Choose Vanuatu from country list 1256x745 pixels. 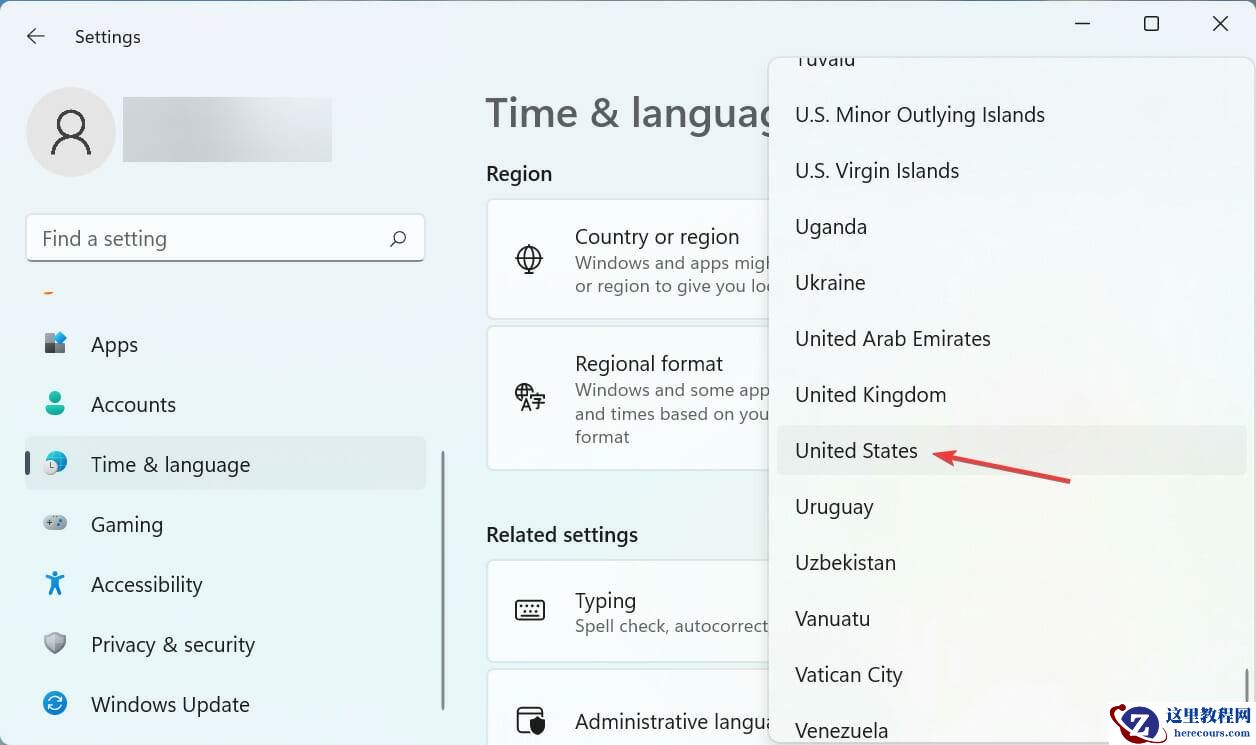tap(1010, 619)
